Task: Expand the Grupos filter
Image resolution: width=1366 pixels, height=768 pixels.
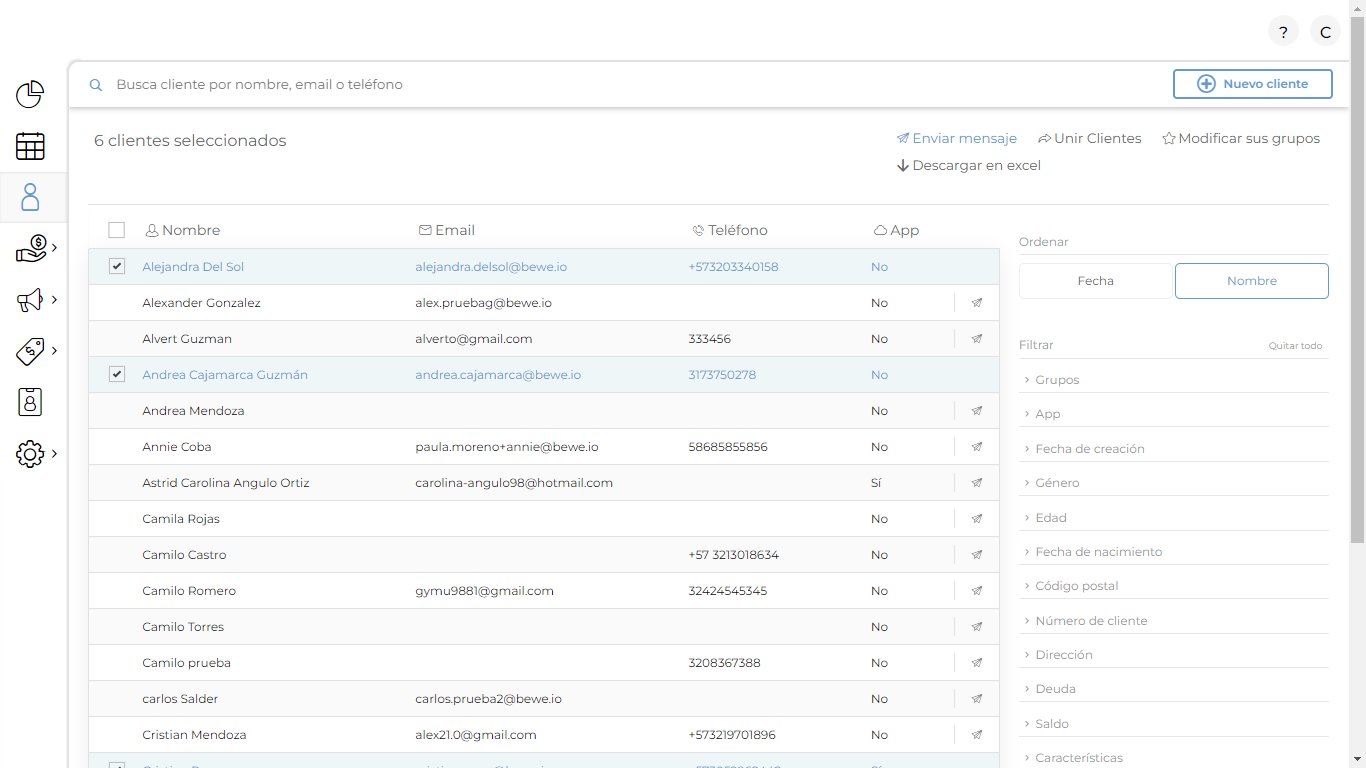Action: (1173, 380)
